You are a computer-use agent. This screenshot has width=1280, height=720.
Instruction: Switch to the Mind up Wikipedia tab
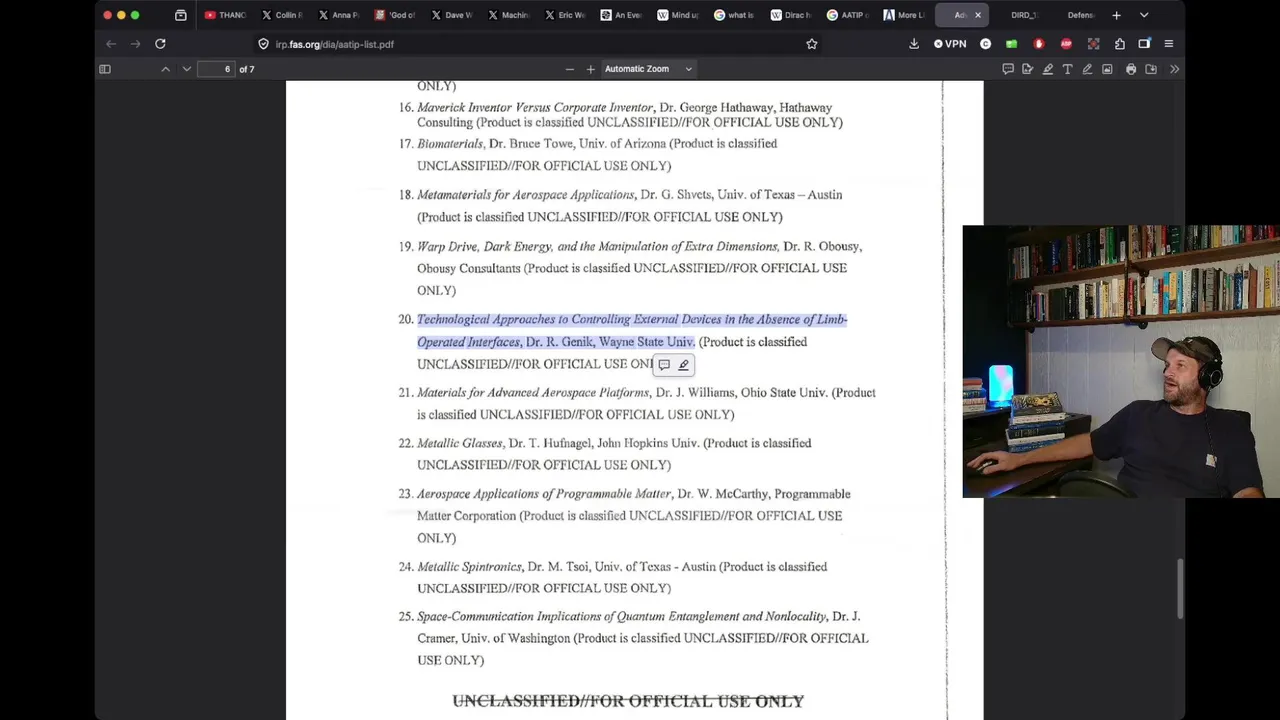(679, 15)
